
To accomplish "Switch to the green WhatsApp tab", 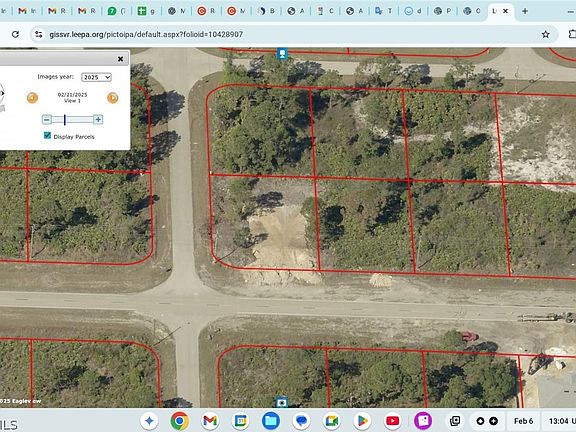I will (x=116, y=11).
